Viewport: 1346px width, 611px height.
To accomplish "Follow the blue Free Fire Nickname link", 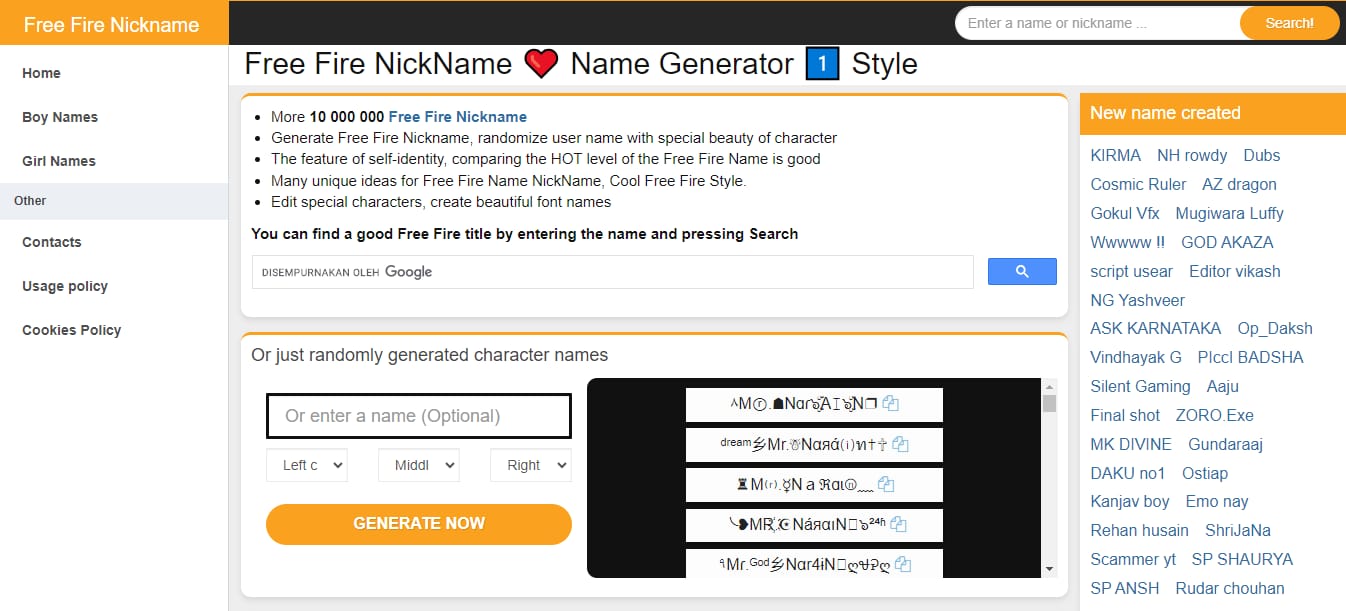I will coord(458,117).
